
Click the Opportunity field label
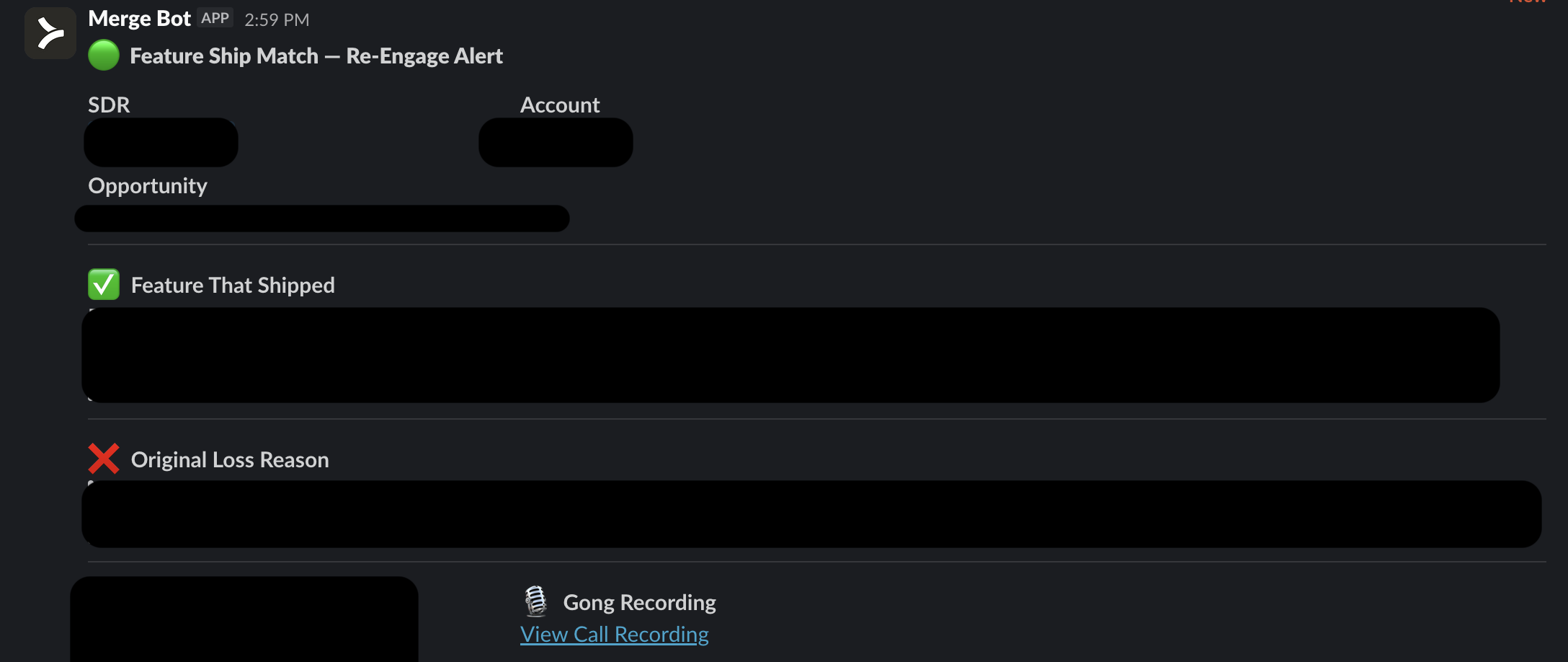click(148, 186)
